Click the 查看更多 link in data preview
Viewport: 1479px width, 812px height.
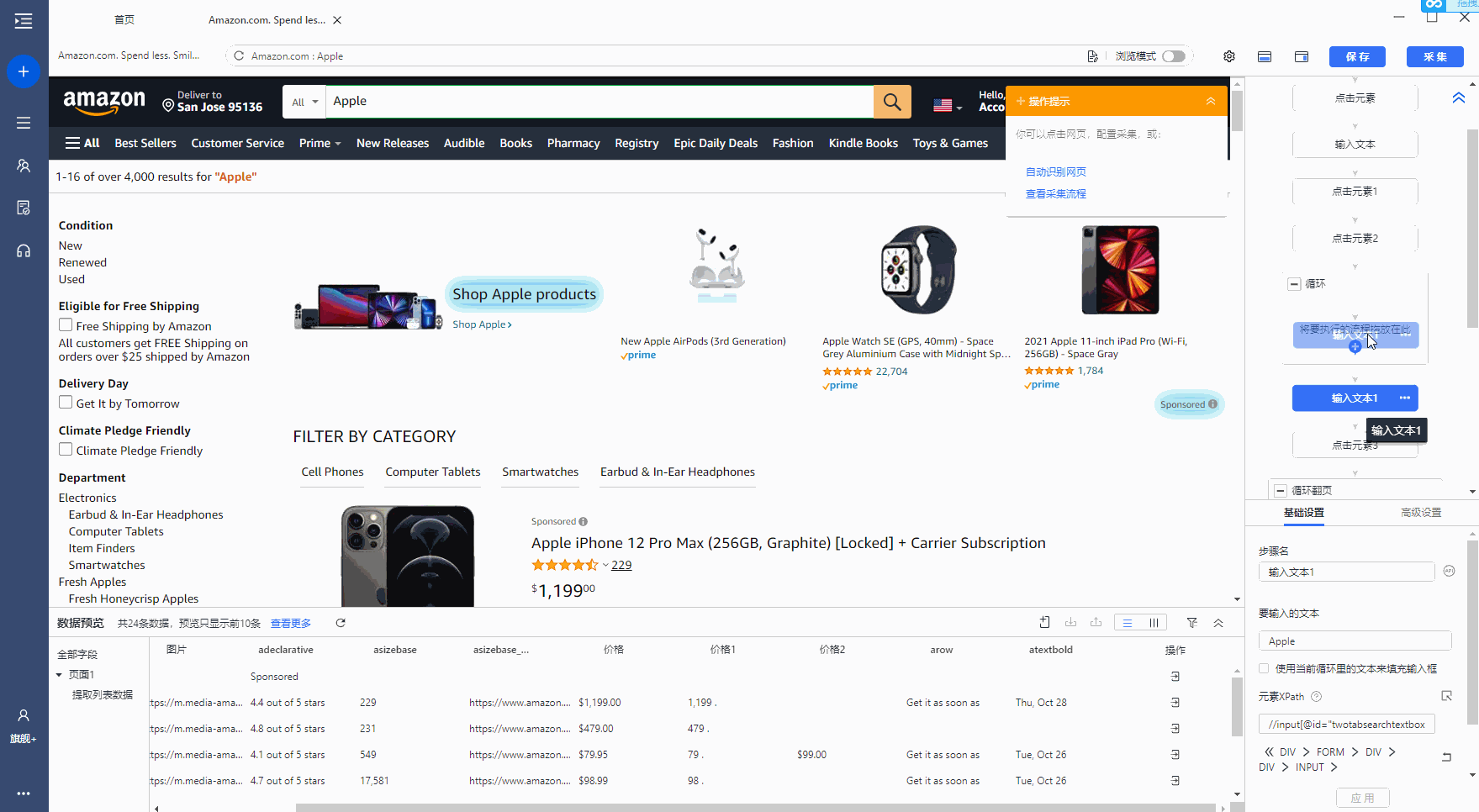click(x=291, y=623)
